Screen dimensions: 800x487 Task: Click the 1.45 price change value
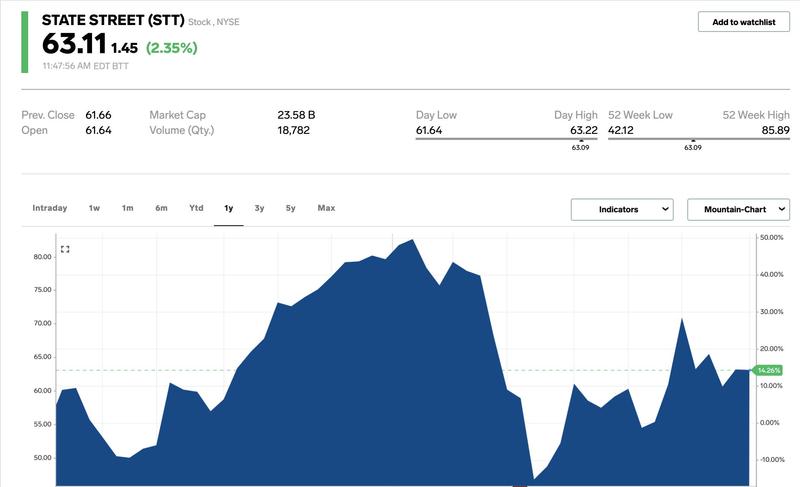point(124,48)
